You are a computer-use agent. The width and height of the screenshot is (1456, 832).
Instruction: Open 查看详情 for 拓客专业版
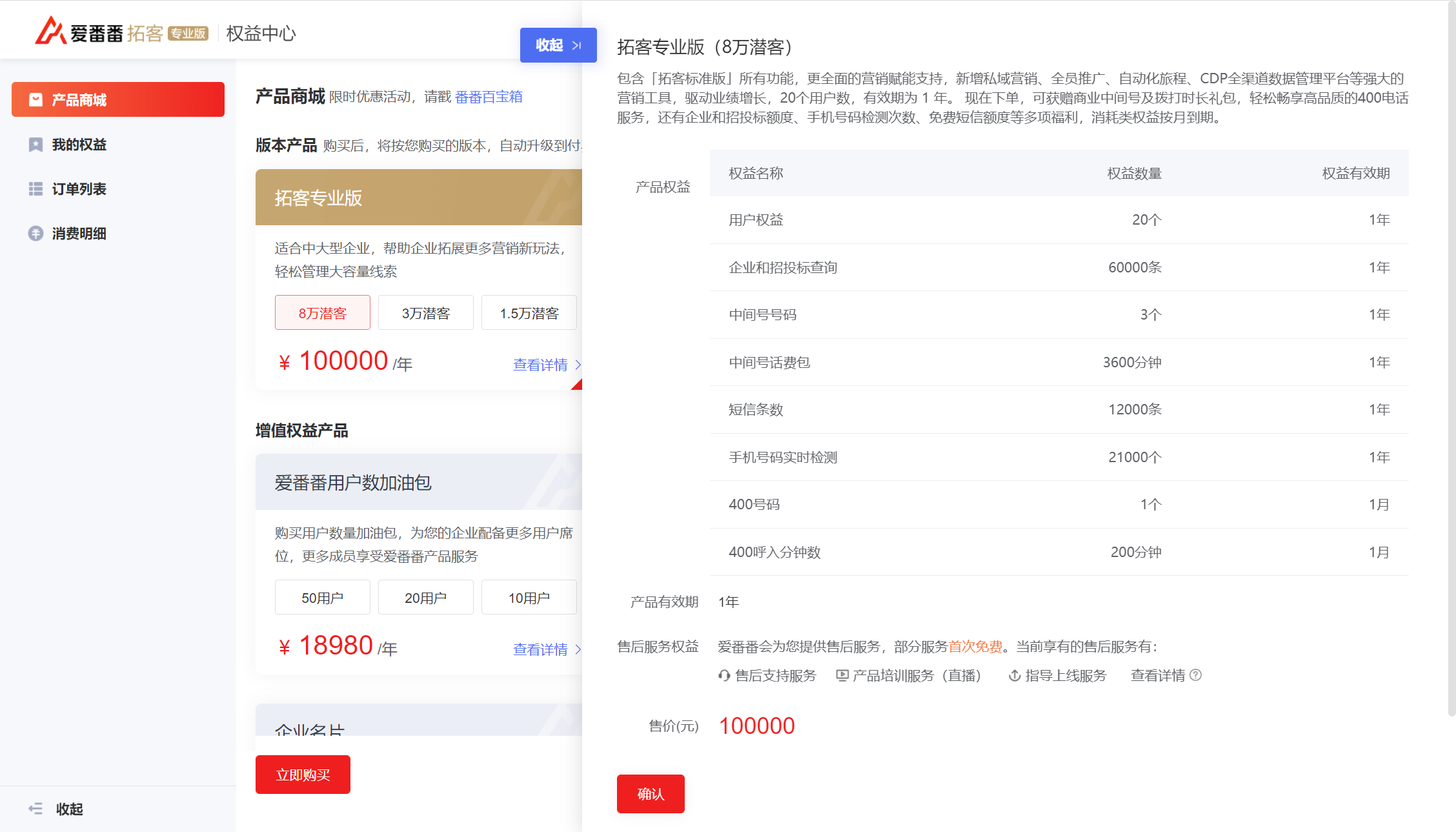click(547, 365)
